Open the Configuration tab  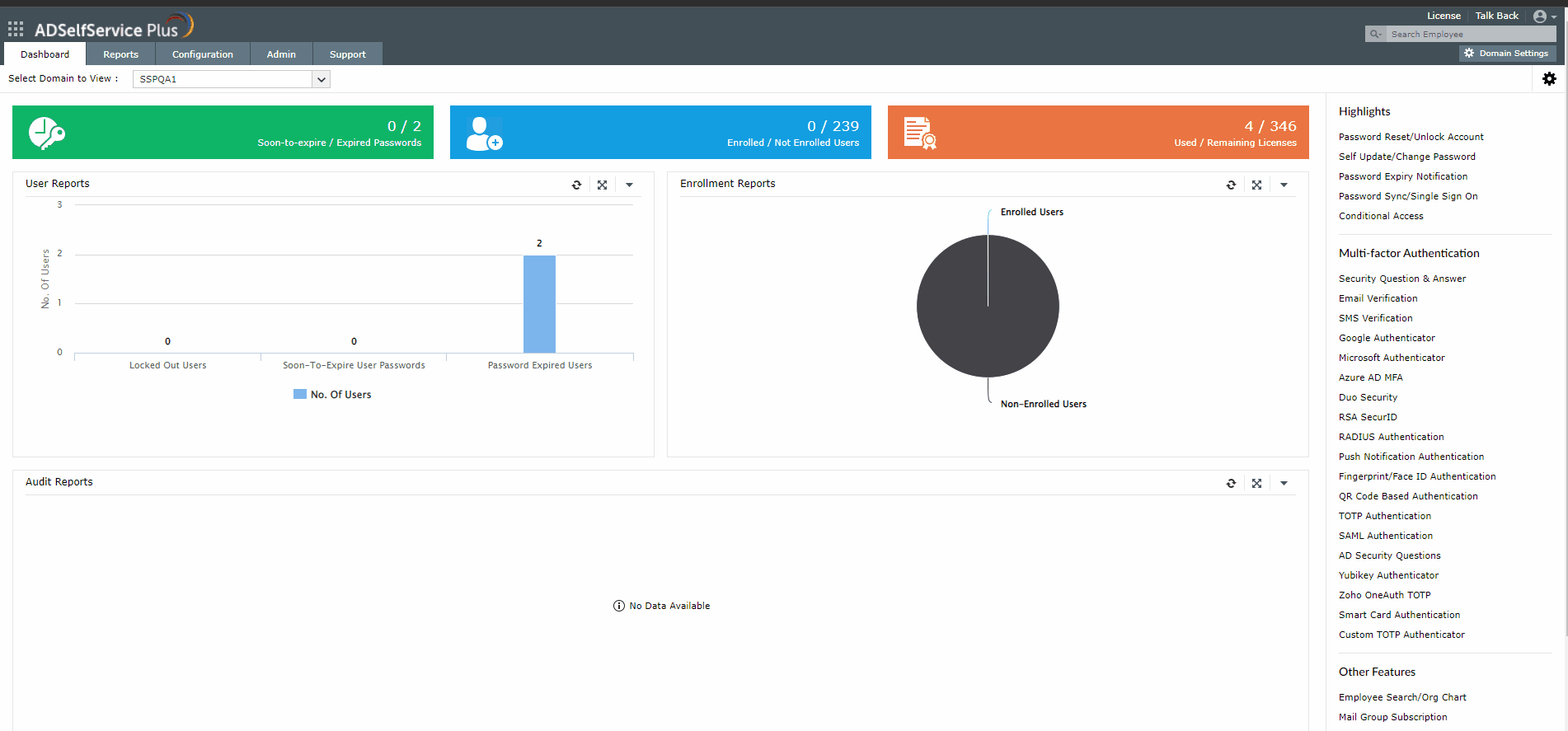(x=203, y=54)
